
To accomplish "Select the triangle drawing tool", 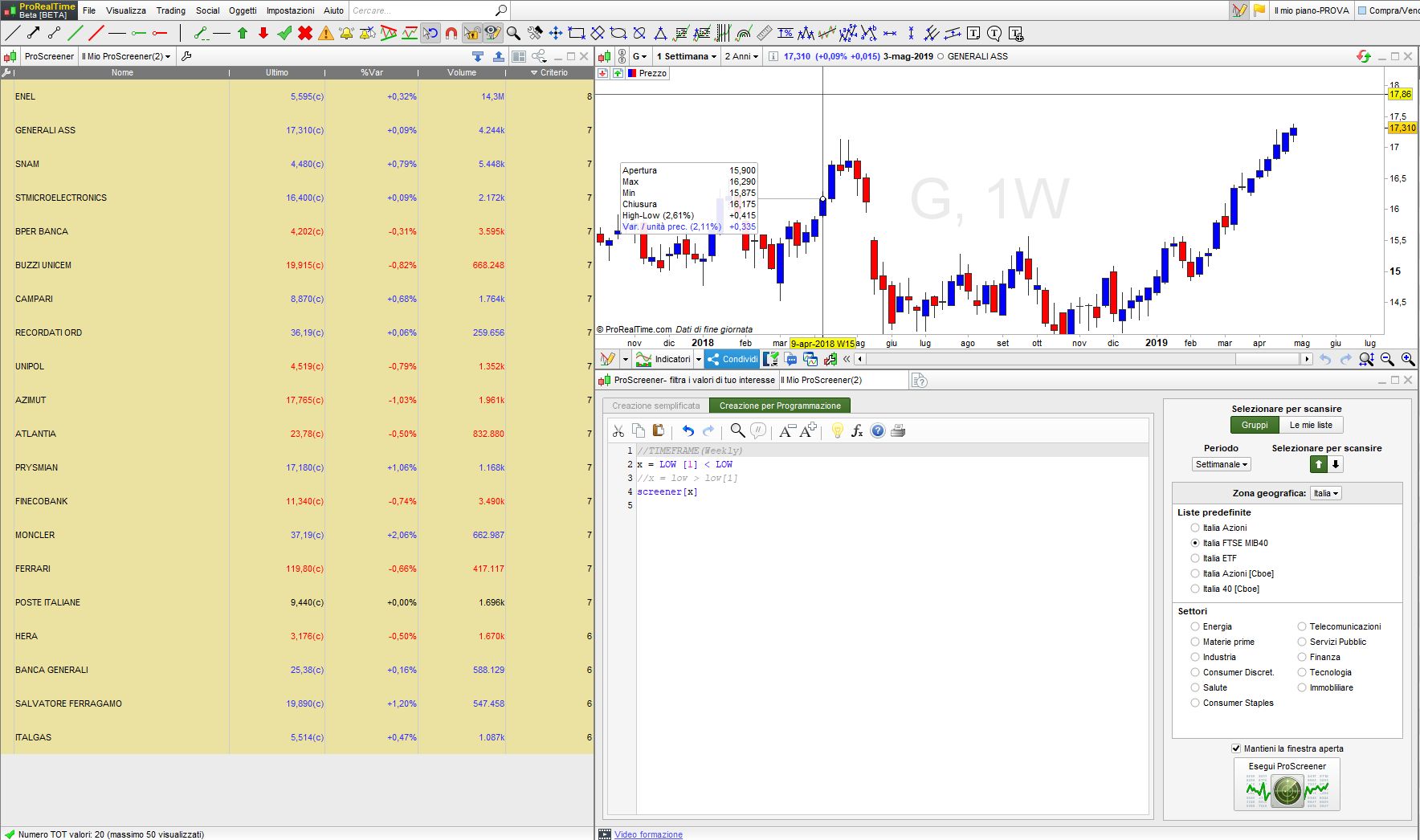I will [660, 33].
